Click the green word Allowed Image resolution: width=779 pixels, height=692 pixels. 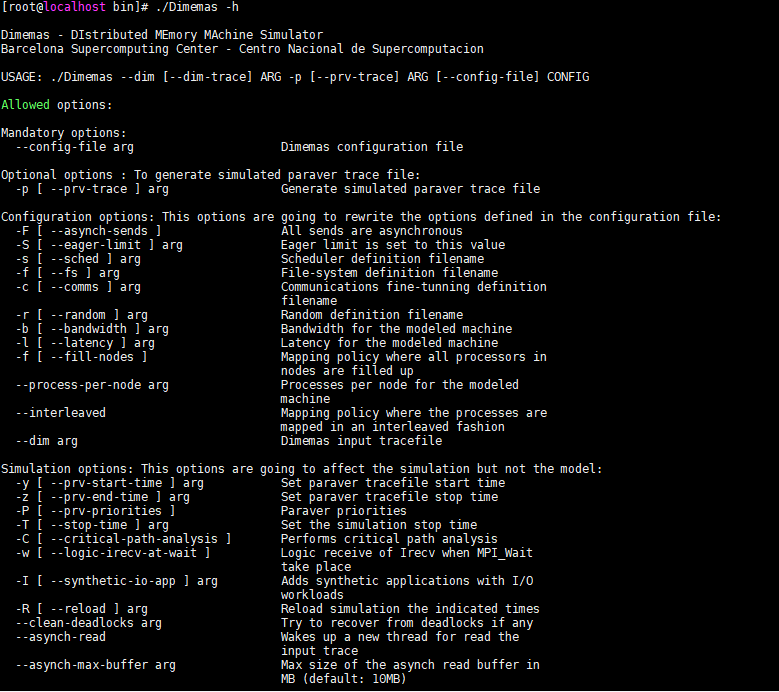click(x=25, y=105)
